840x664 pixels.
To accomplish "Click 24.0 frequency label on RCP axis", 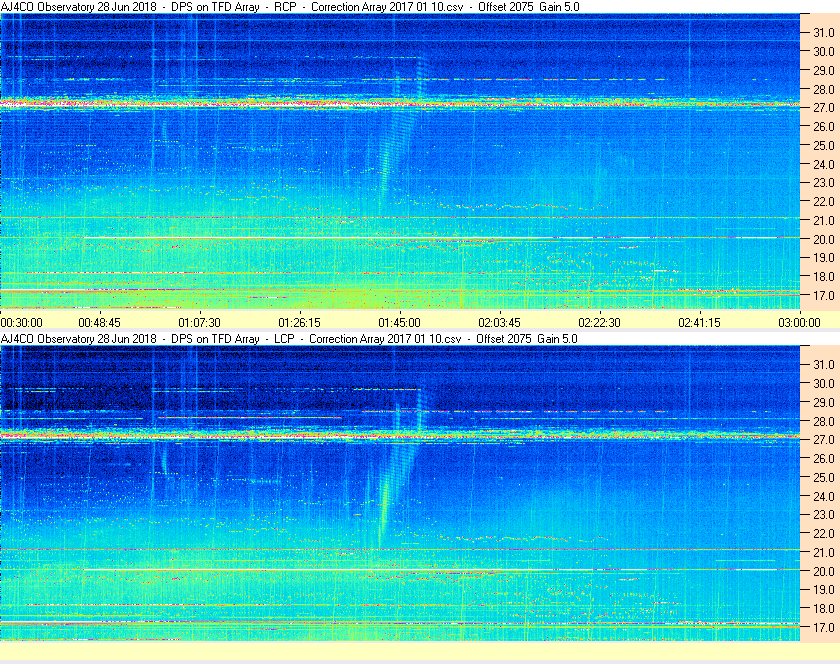I will pyautogui.click(x=824, y=164).
